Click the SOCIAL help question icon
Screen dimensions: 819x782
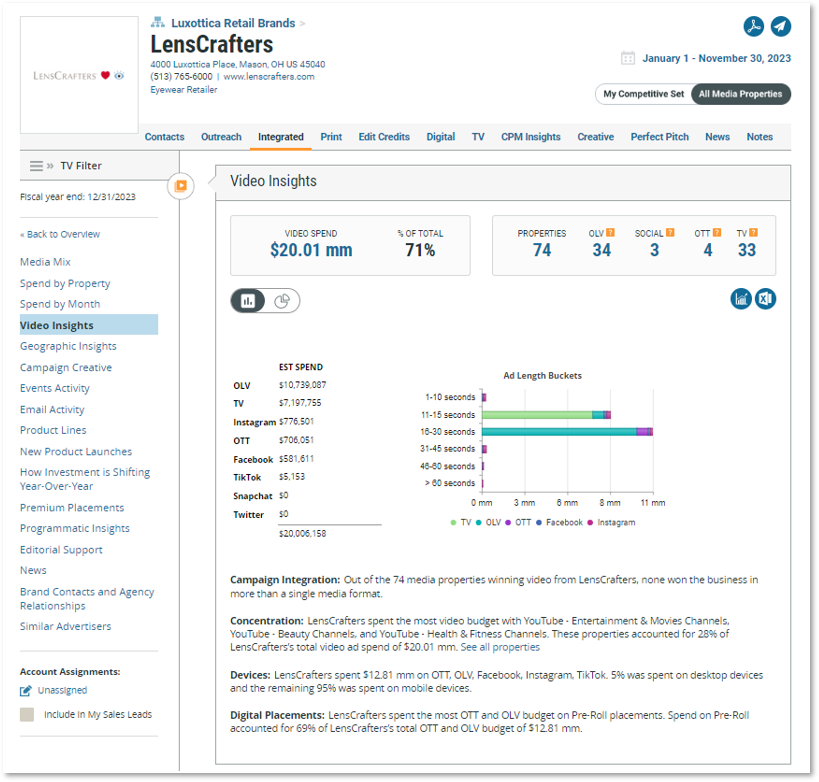(670, 233)
